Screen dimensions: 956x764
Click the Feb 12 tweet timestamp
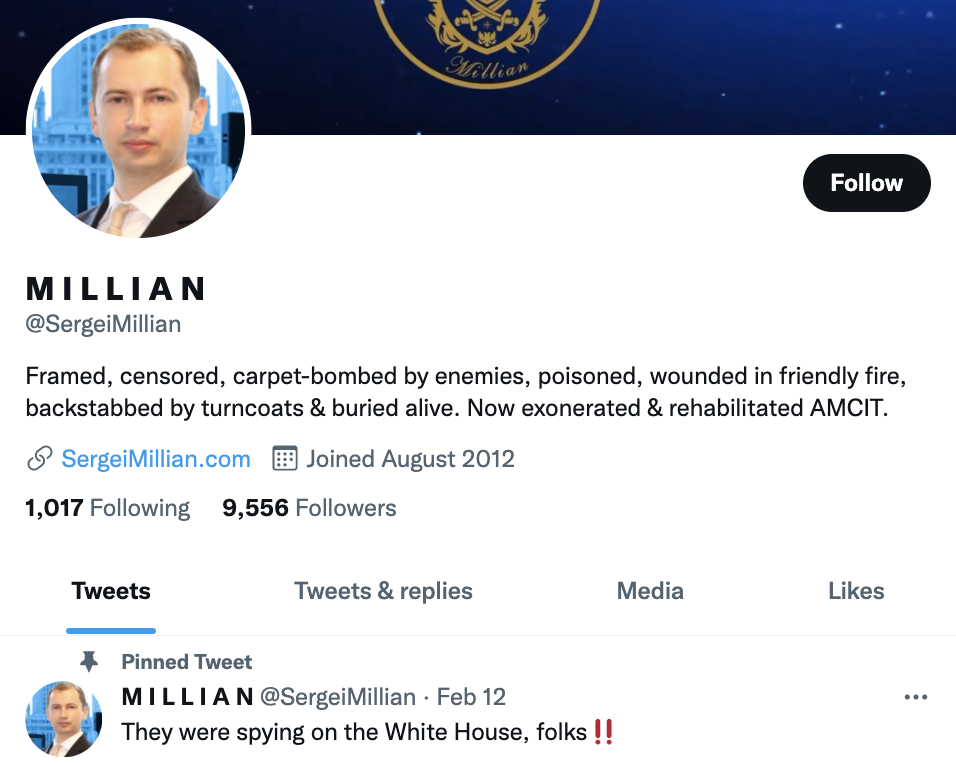(x=472, y=697)
